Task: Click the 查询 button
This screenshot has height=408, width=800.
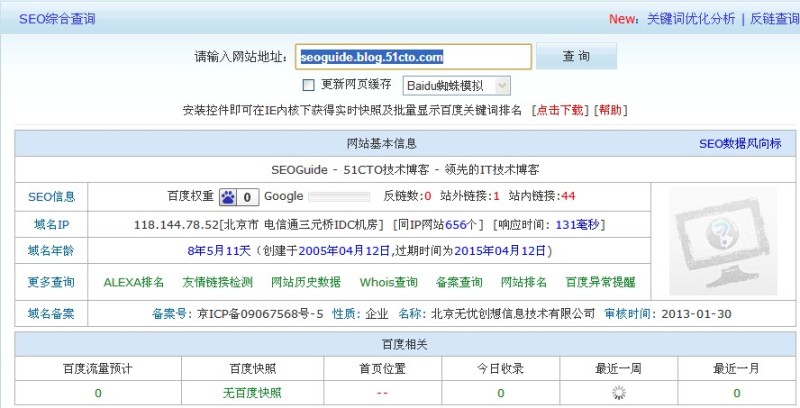Action: [576, 56]
